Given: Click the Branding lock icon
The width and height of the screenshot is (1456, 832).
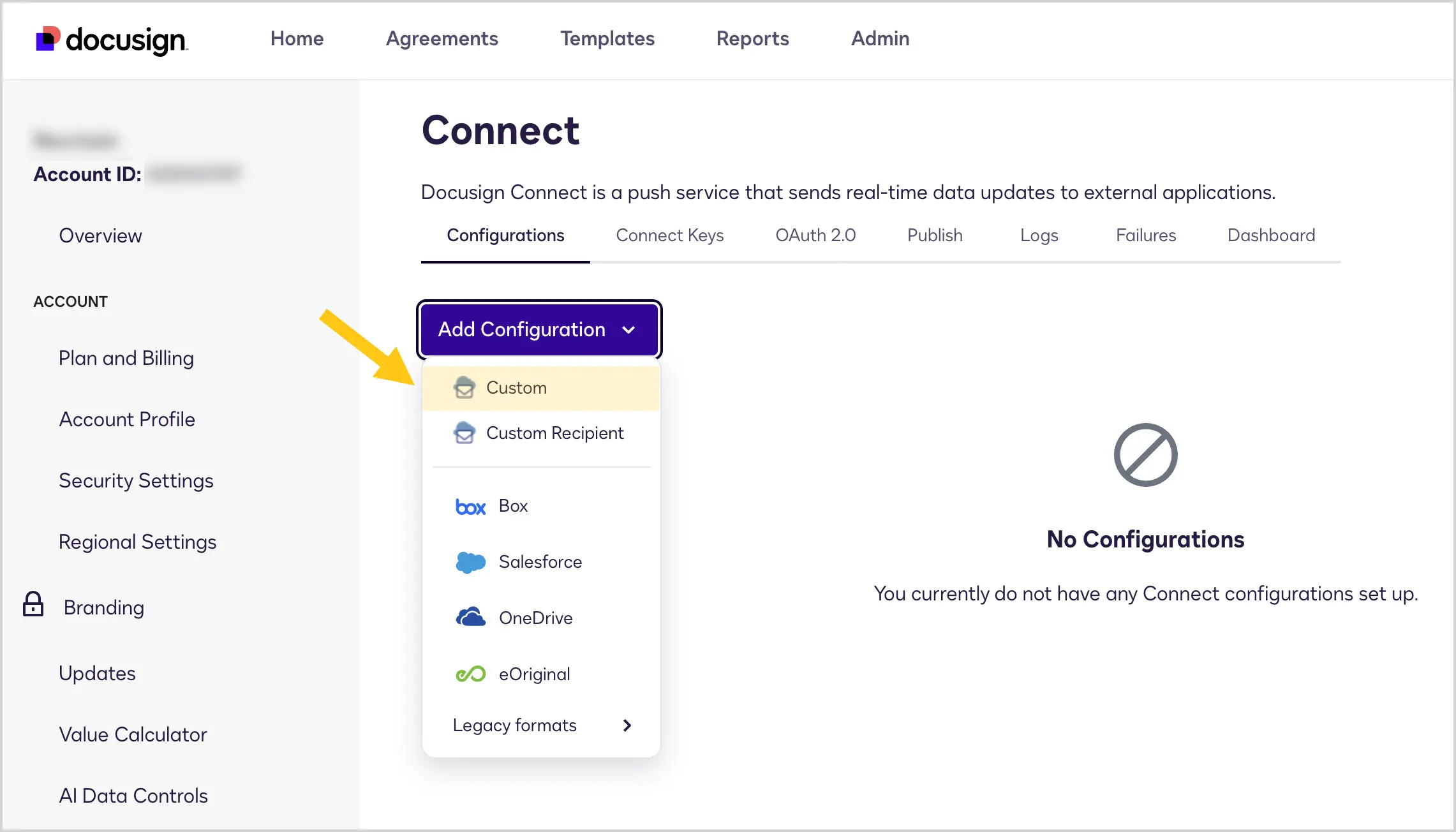Looking at the screenshot, I should 33,604.
